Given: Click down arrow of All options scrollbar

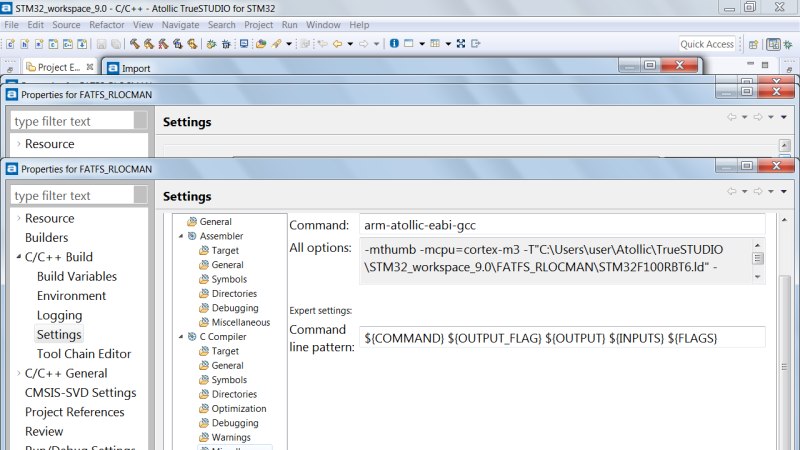Looking at the screenshot, I should 758,277.
